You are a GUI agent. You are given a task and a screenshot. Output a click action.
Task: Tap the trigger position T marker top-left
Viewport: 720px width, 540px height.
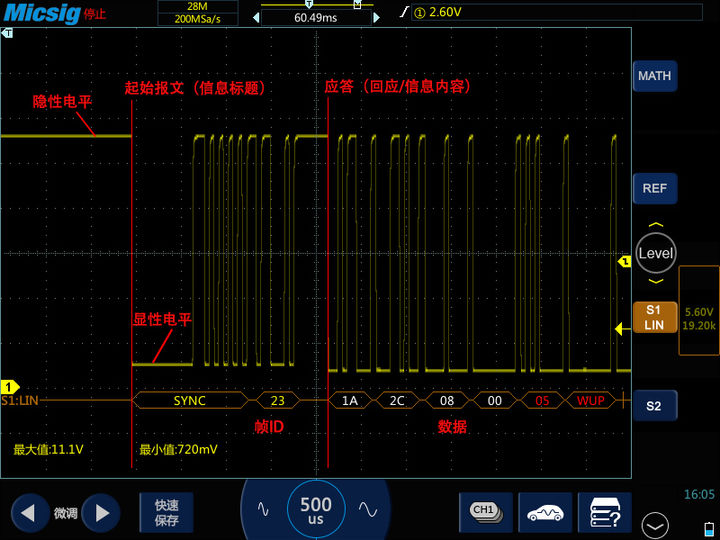7,33
